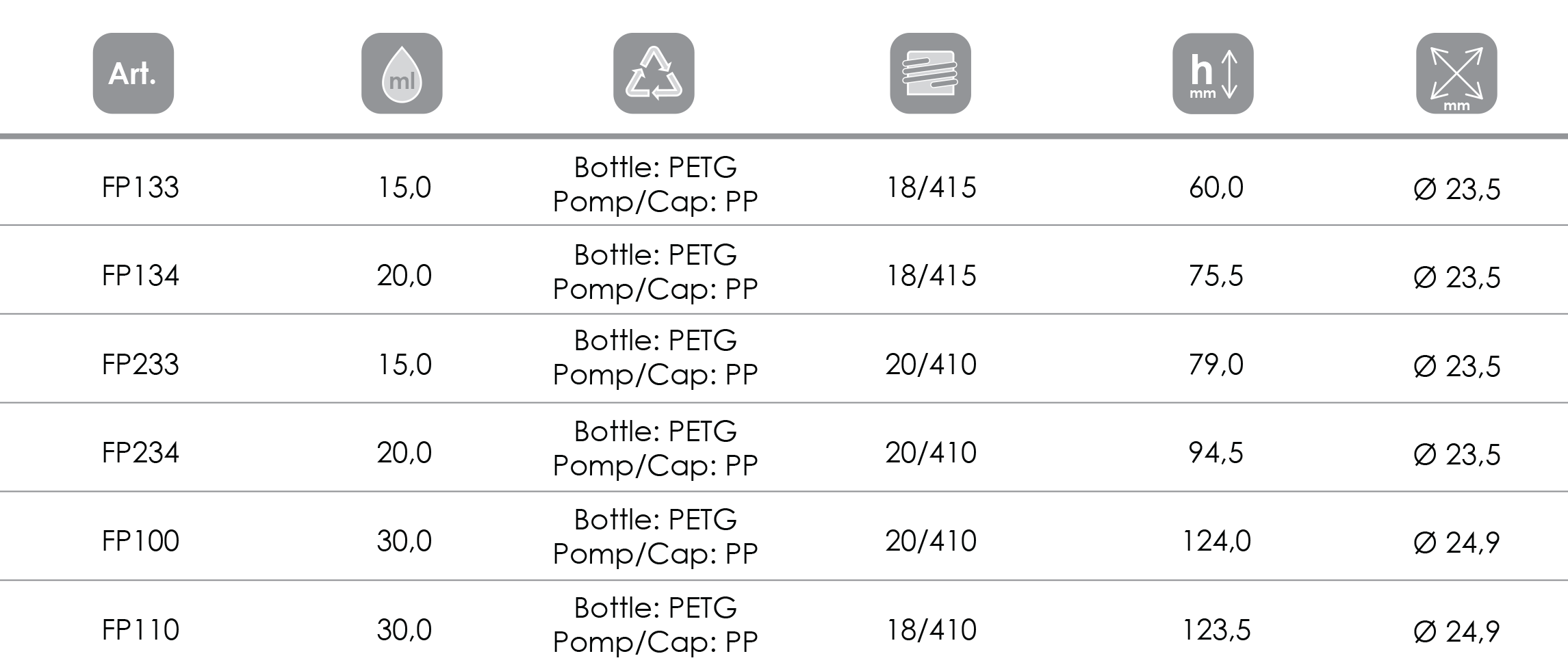
Task: Select article FP134
Action: tap(140, 276)
